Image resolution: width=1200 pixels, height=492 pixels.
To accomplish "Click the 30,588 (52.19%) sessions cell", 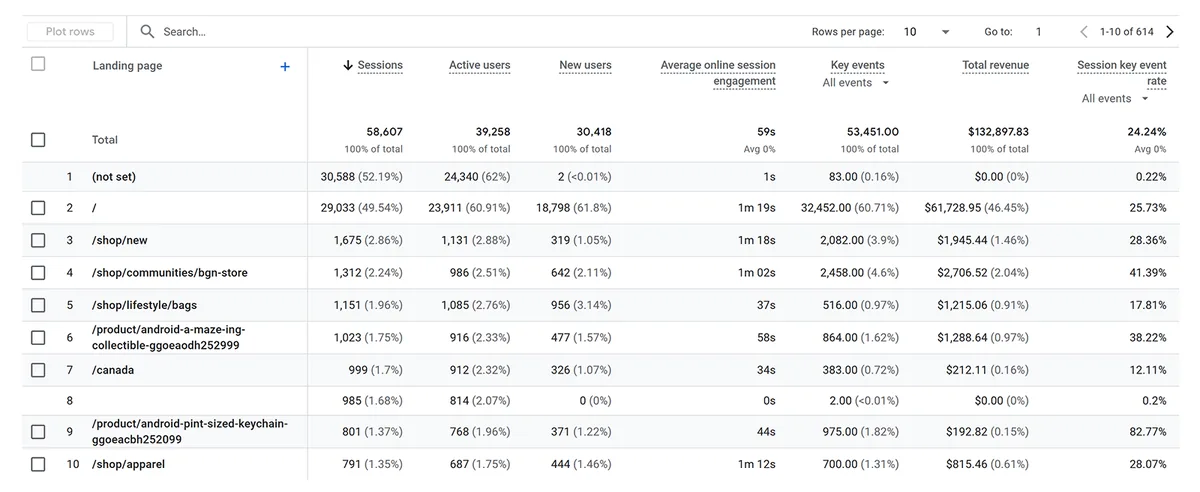I will coord(362,177).
